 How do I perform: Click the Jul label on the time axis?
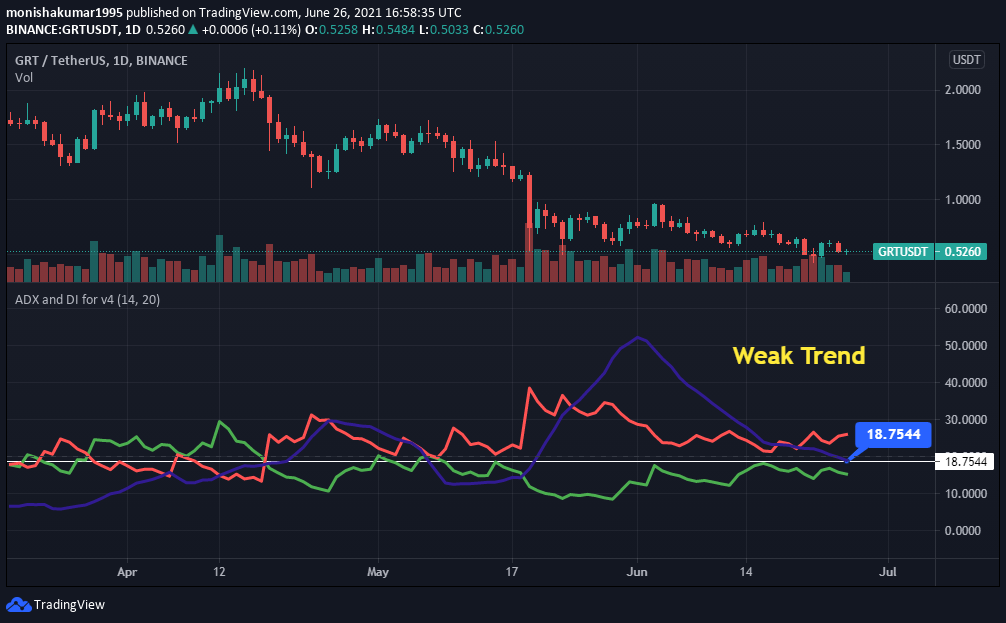tap(887, 571)
